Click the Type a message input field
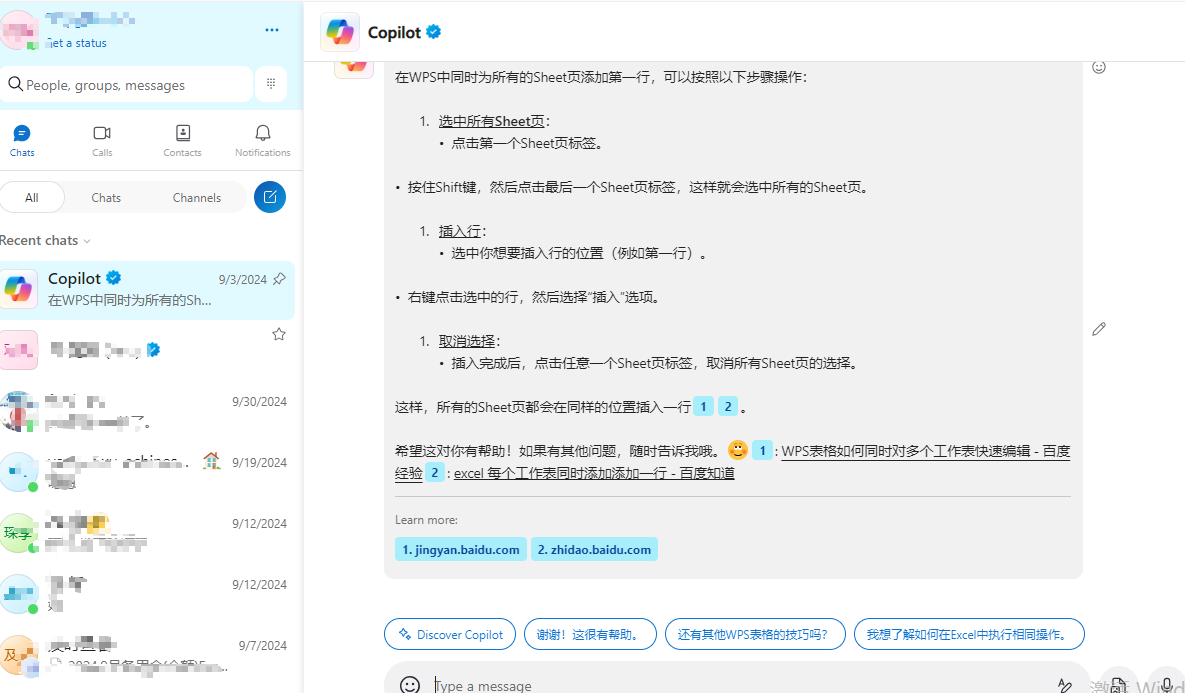This screenshot has width=1185, height=693. click(737, 685)
